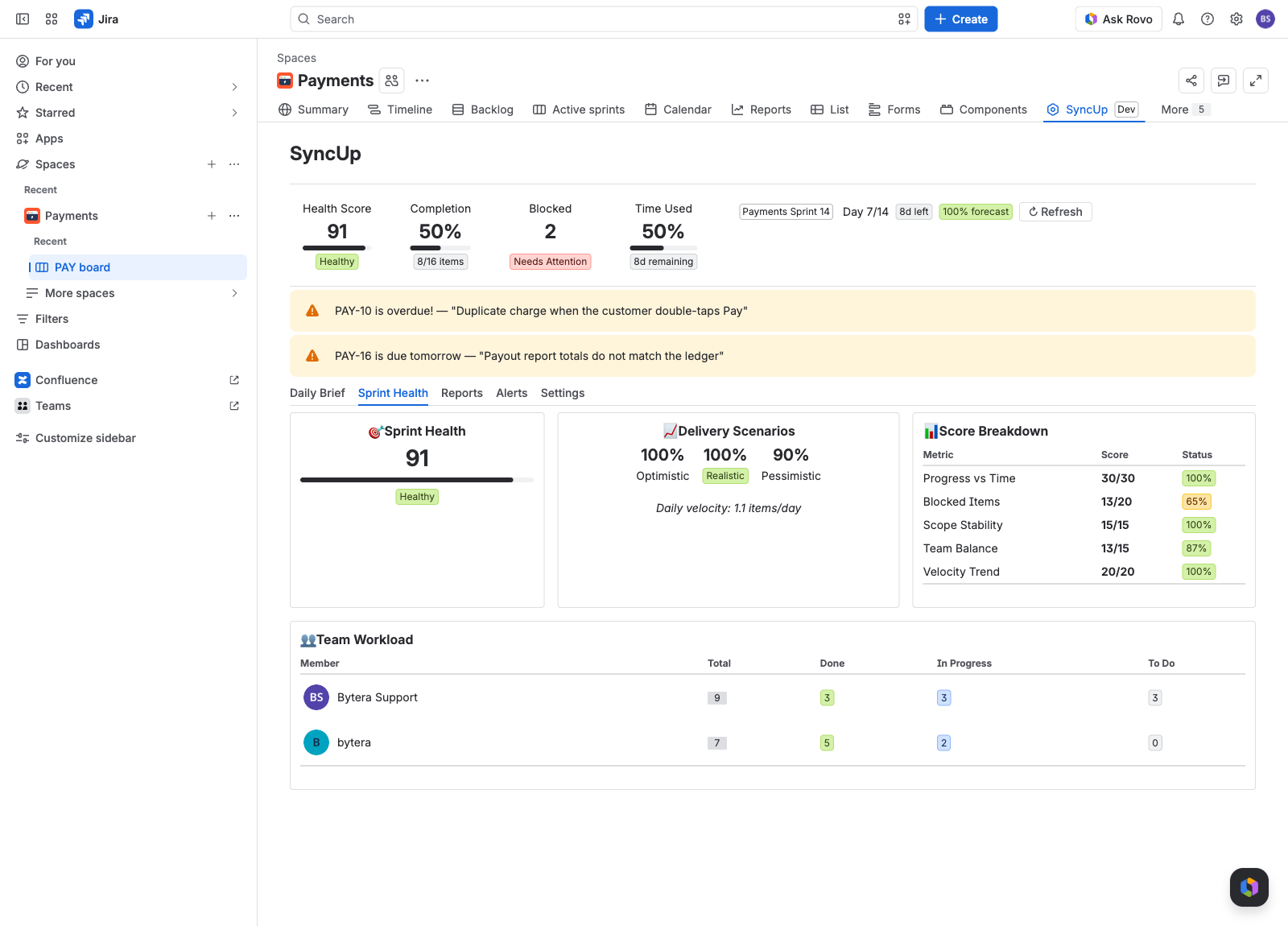Open the help question-mark icon
Screen dimensions: 1288x926
pos(1207,19)
